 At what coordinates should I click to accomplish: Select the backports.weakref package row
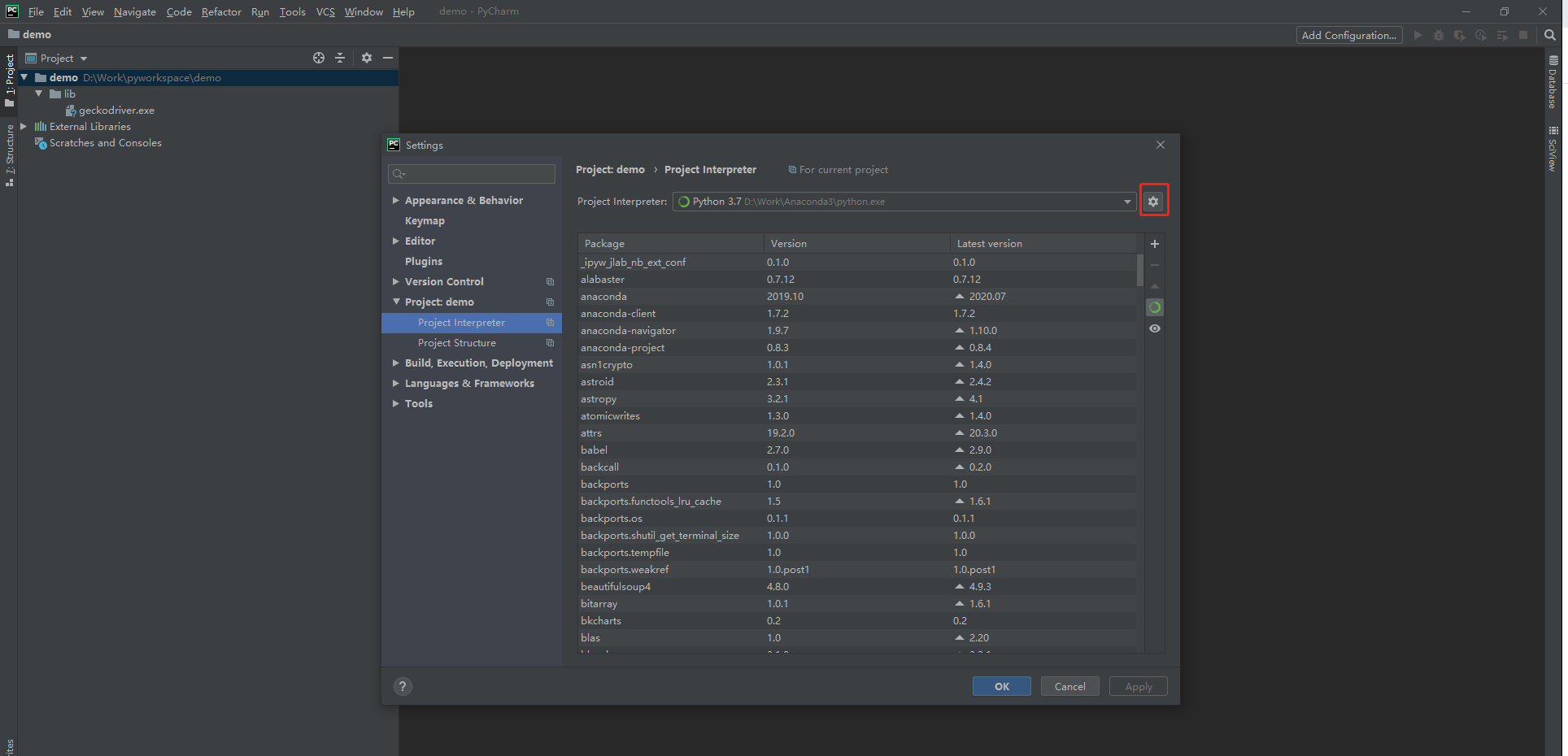pos(857,569)
